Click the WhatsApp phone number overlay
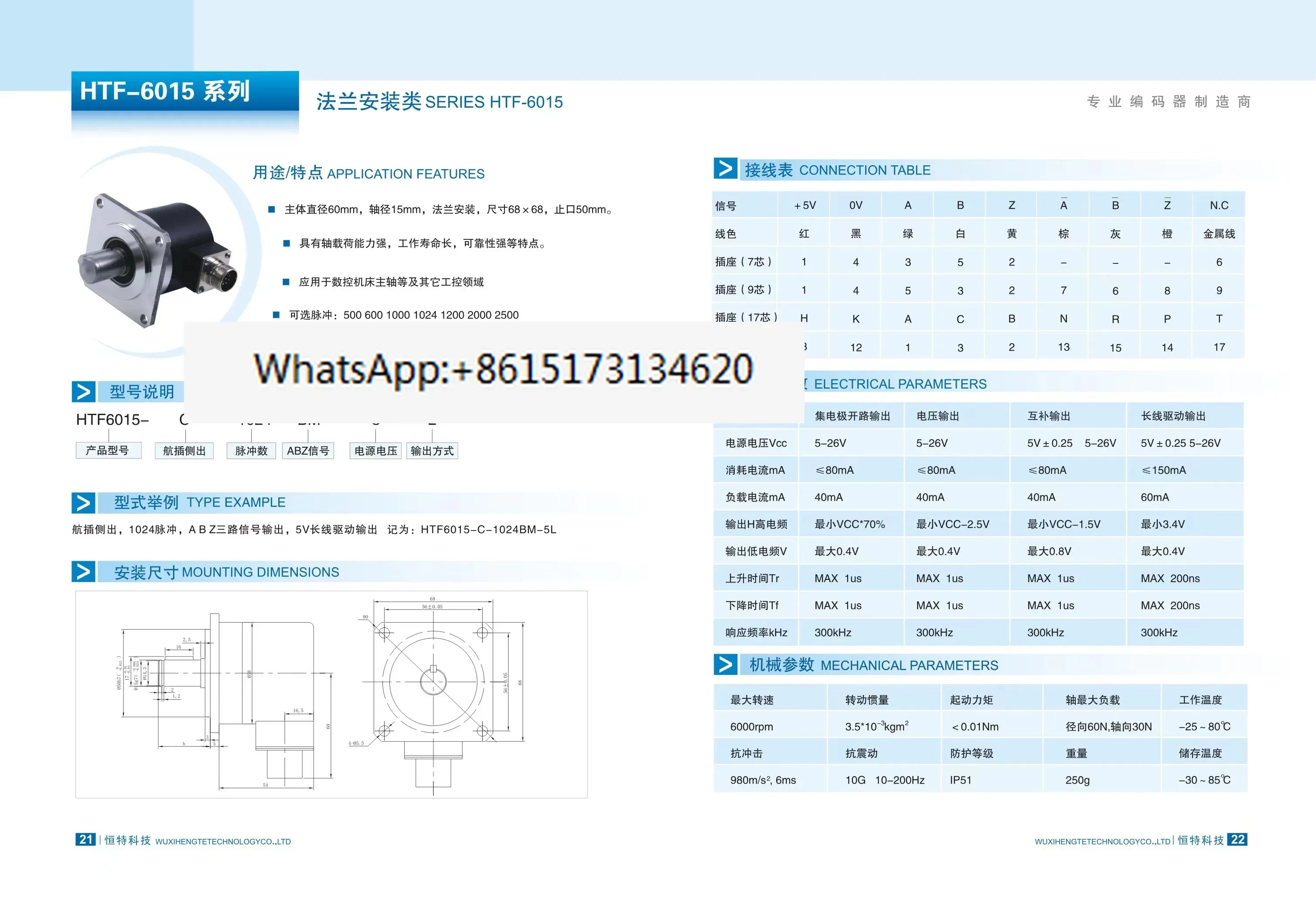The image size is (1316, 899). coord(503,368)
